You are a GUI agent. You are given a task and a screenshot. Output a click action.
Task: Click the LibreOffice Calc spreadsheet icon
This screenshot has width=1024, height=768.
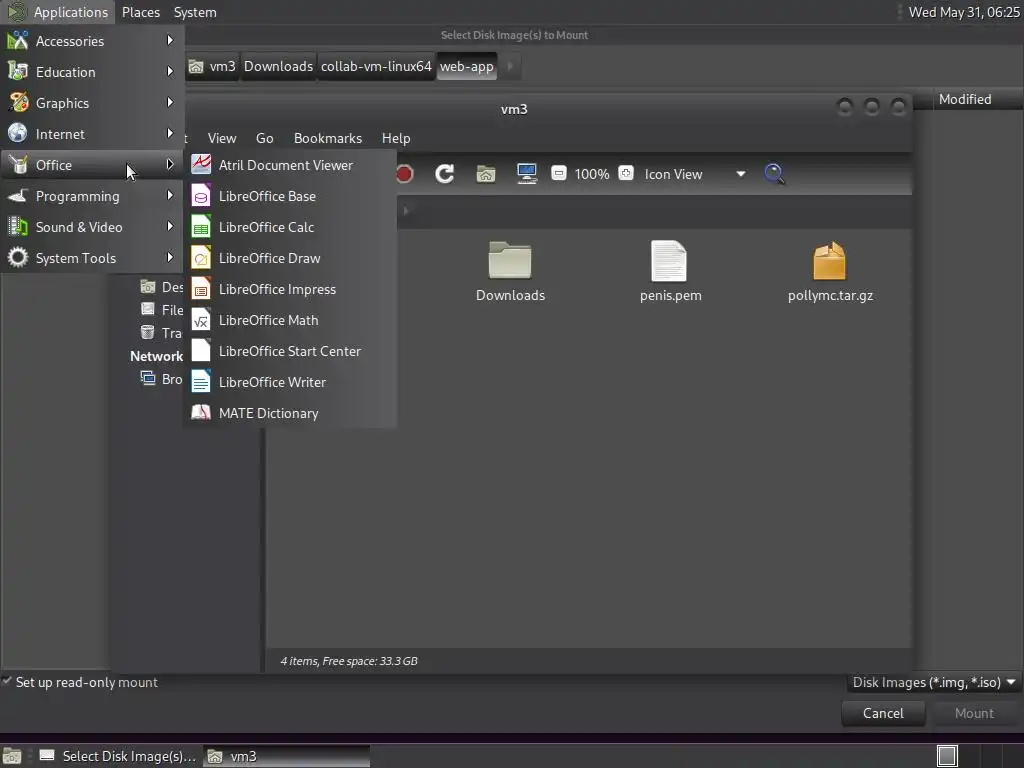[x=201, y=227]
